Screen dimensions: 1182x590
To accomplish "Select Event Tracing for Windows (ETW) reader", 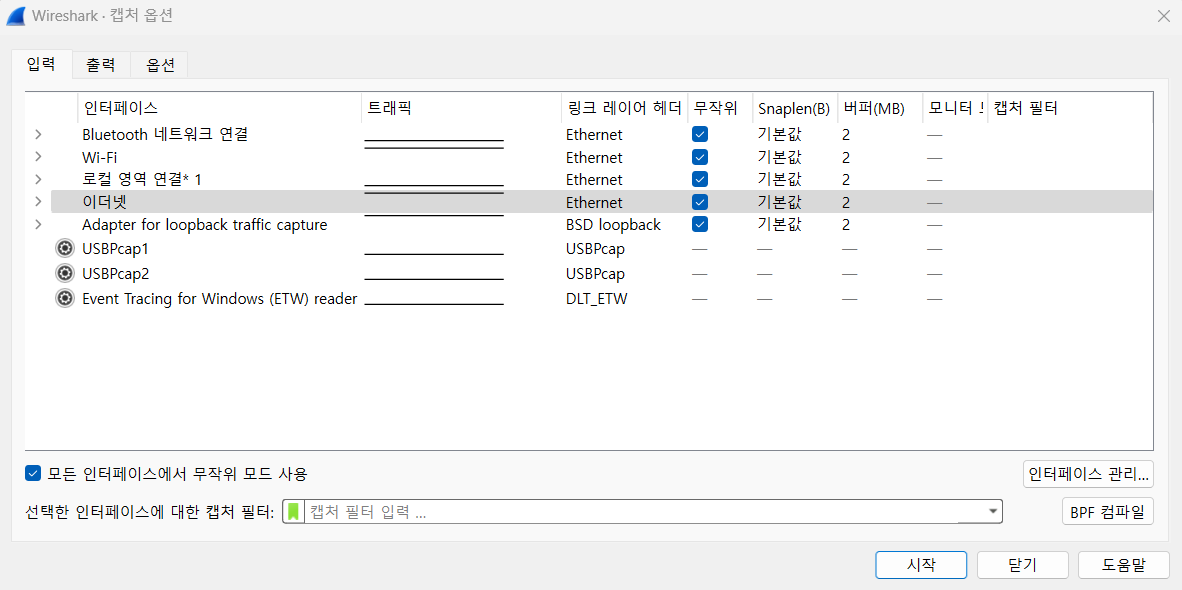I will click(x=219, y=298).
